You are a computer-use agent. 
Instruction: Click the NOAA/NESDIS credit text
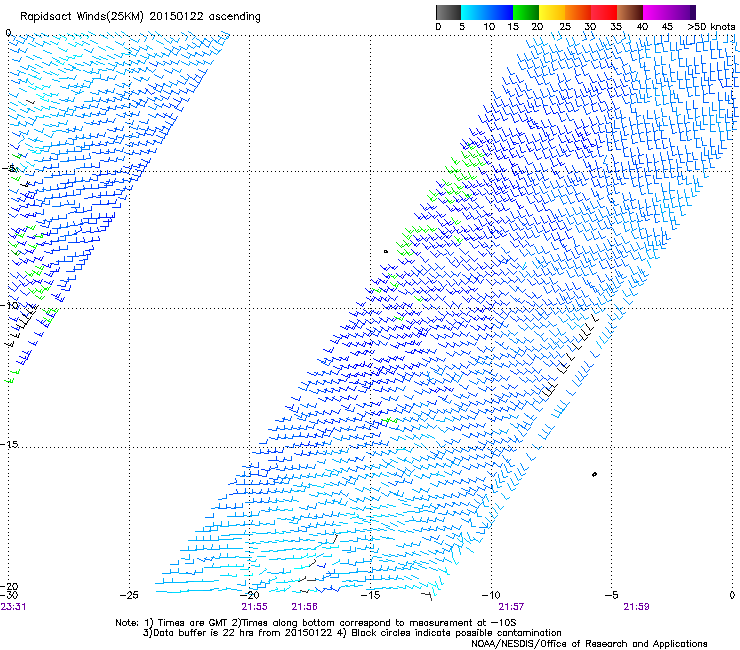[x=589, y=643]
